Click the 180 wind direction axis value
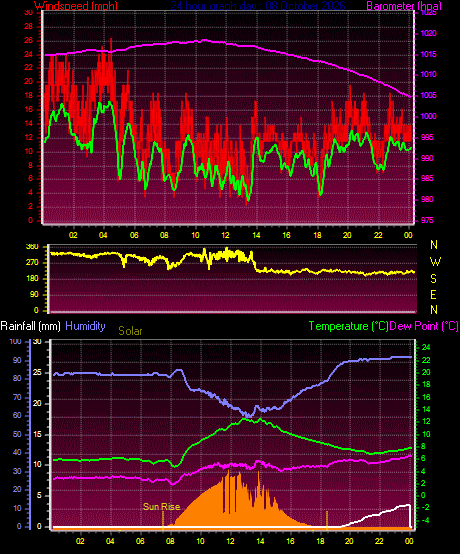 pyautogui.click(x=32, y=279)
